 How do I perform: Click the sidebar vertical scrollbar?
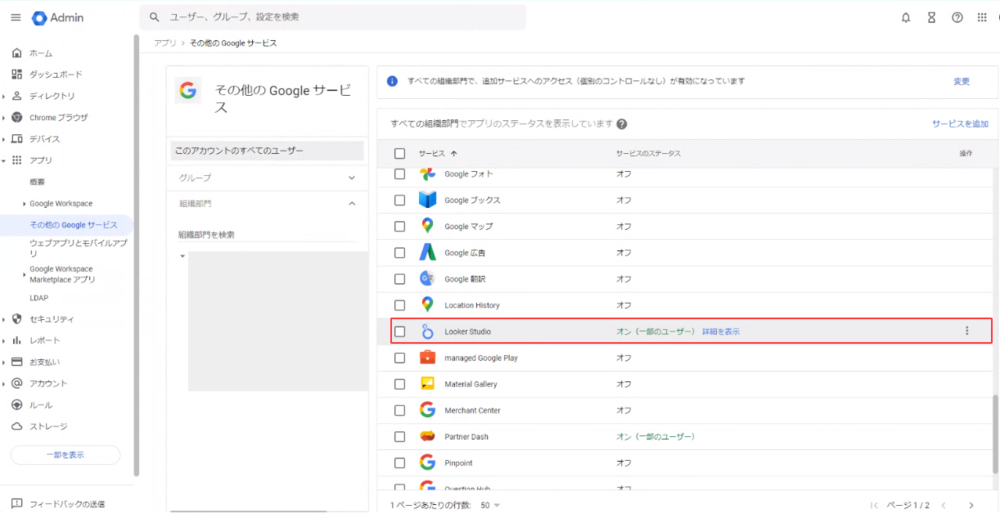point(136,255)
